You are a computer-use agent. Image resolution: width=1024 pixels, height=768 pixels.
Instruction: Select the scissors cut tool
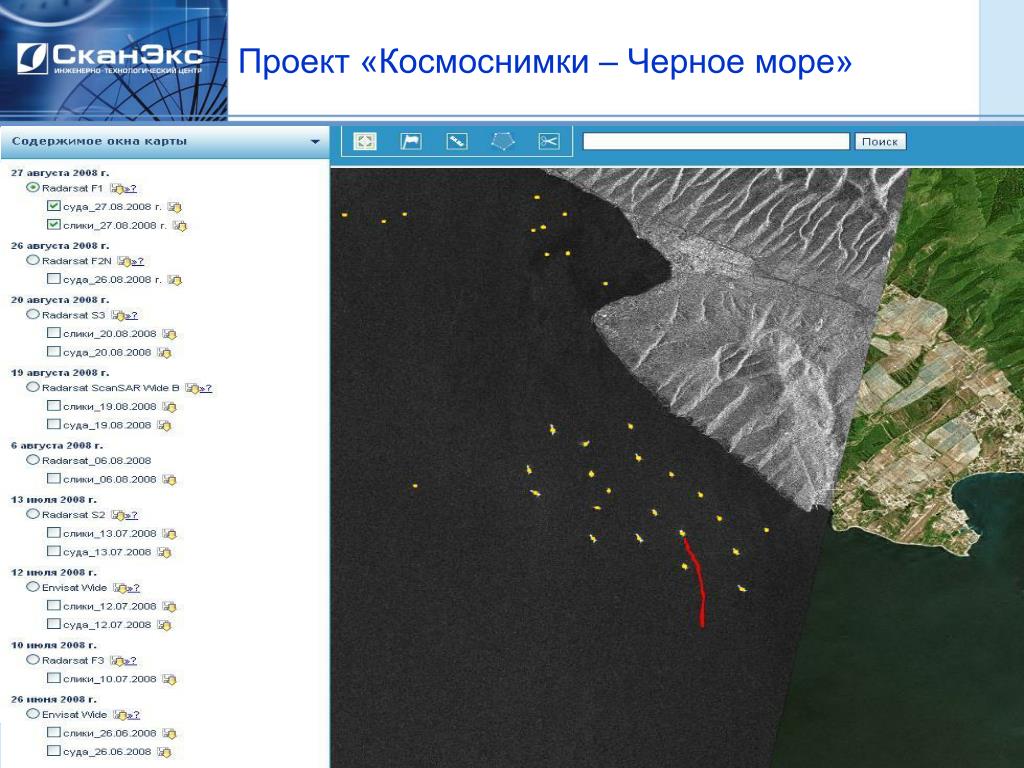548,142
